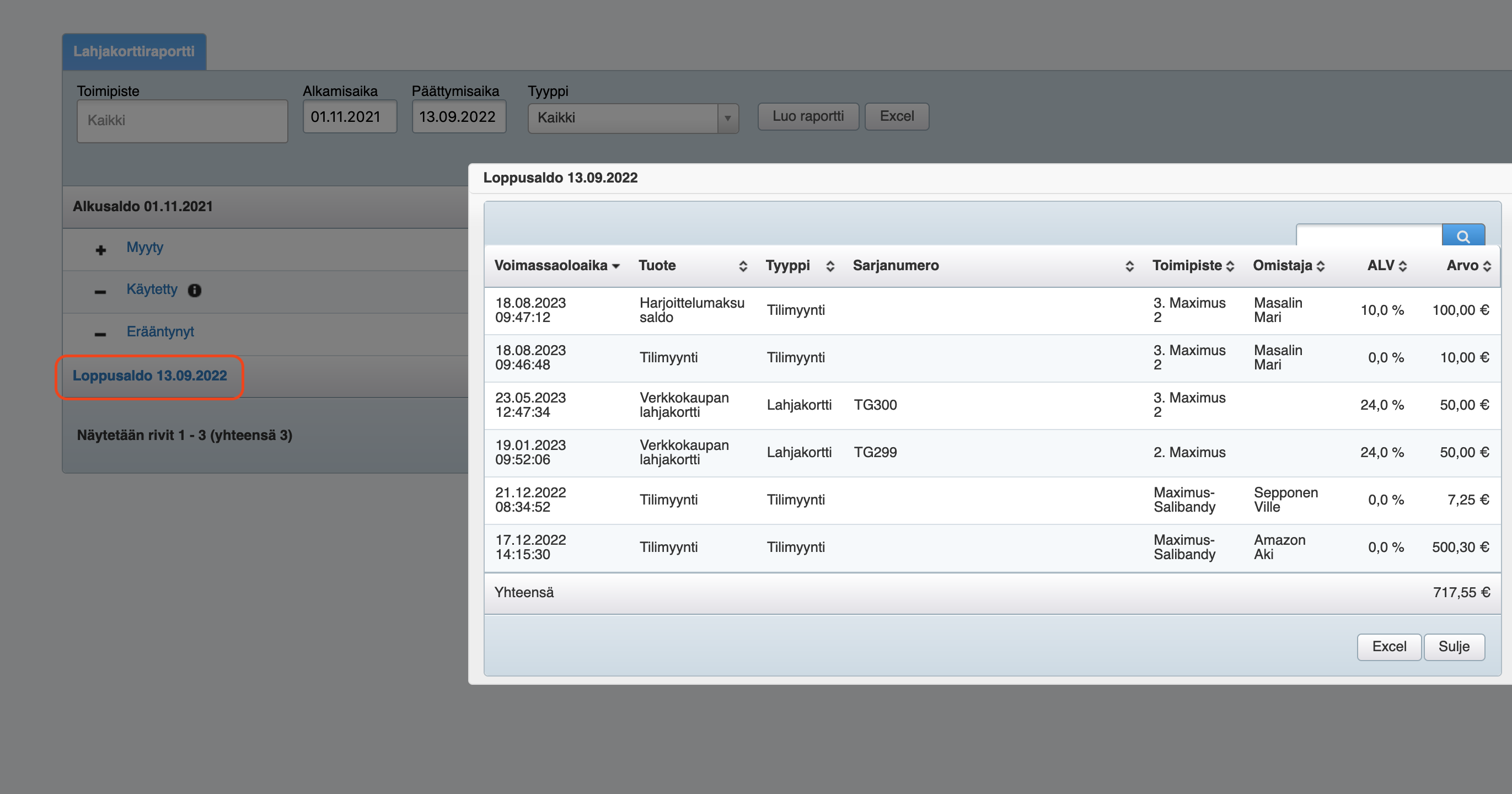Click the Toimipiste Kaikki input field
Screen dimensions: 1512x794
point(182,120)
